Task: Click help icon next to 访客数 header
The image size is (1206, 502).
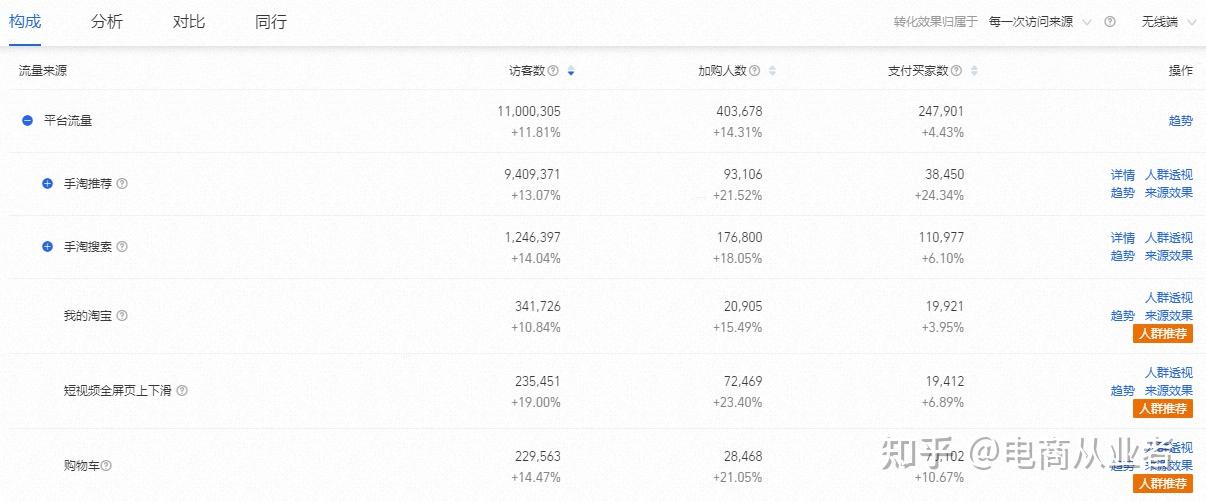Action: 553,71
